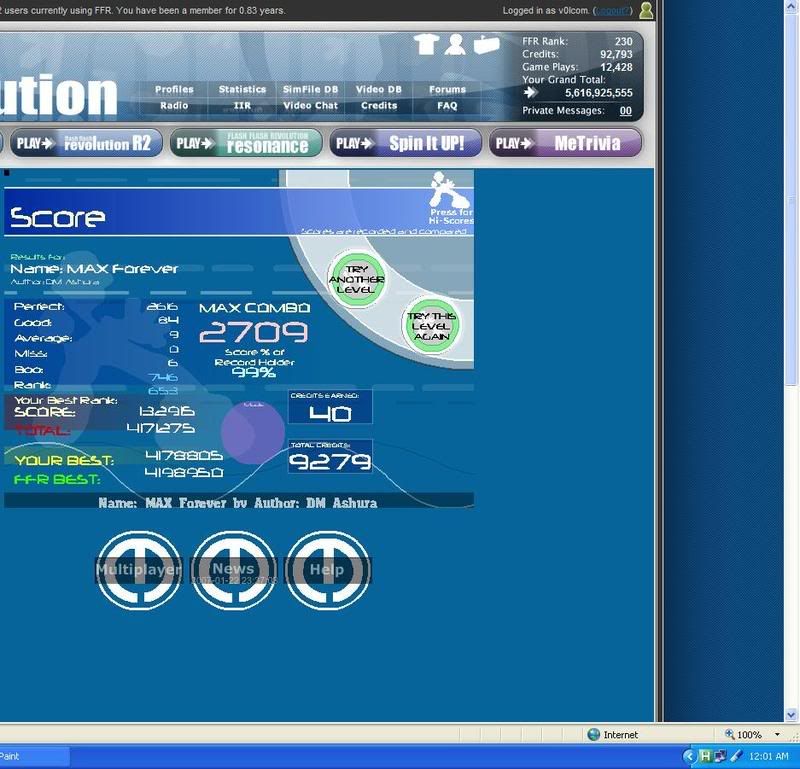Image resolution: width=800 pixels, height=769 pixels.
Task: Click the MAX COMBO value 2709
Action: (254, 332)
